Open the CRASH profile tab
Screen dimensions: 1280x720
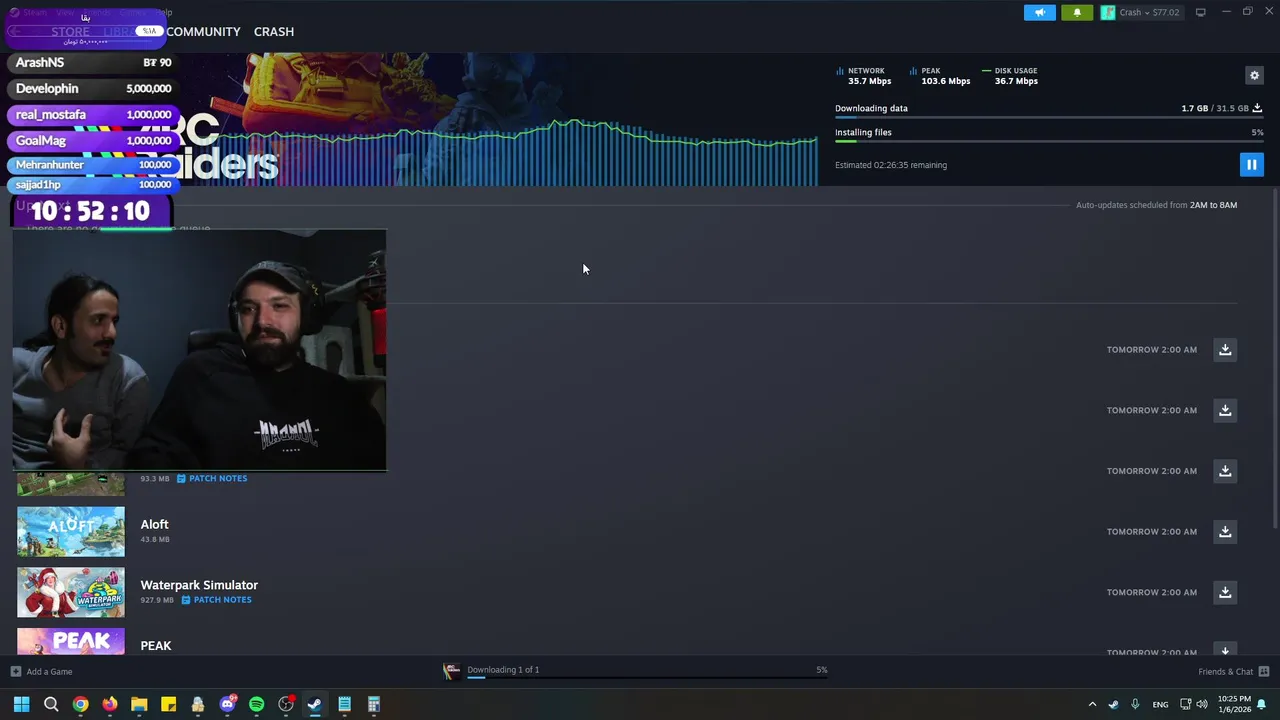[x=274, y=32]
